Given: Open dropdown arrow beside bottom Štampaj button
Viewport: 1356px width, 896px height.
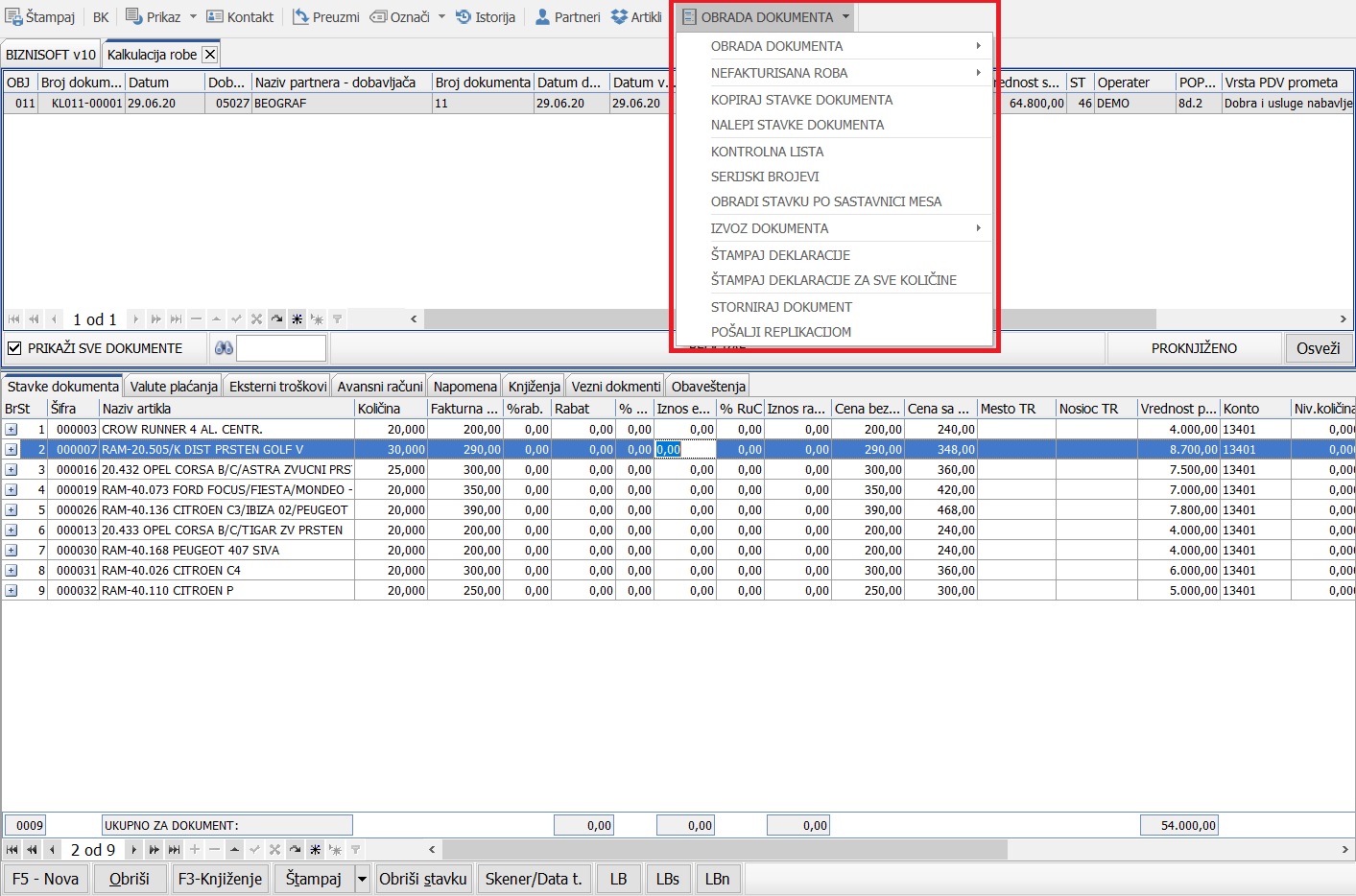Looking at the screenshot, I should [x=362, y=879].
